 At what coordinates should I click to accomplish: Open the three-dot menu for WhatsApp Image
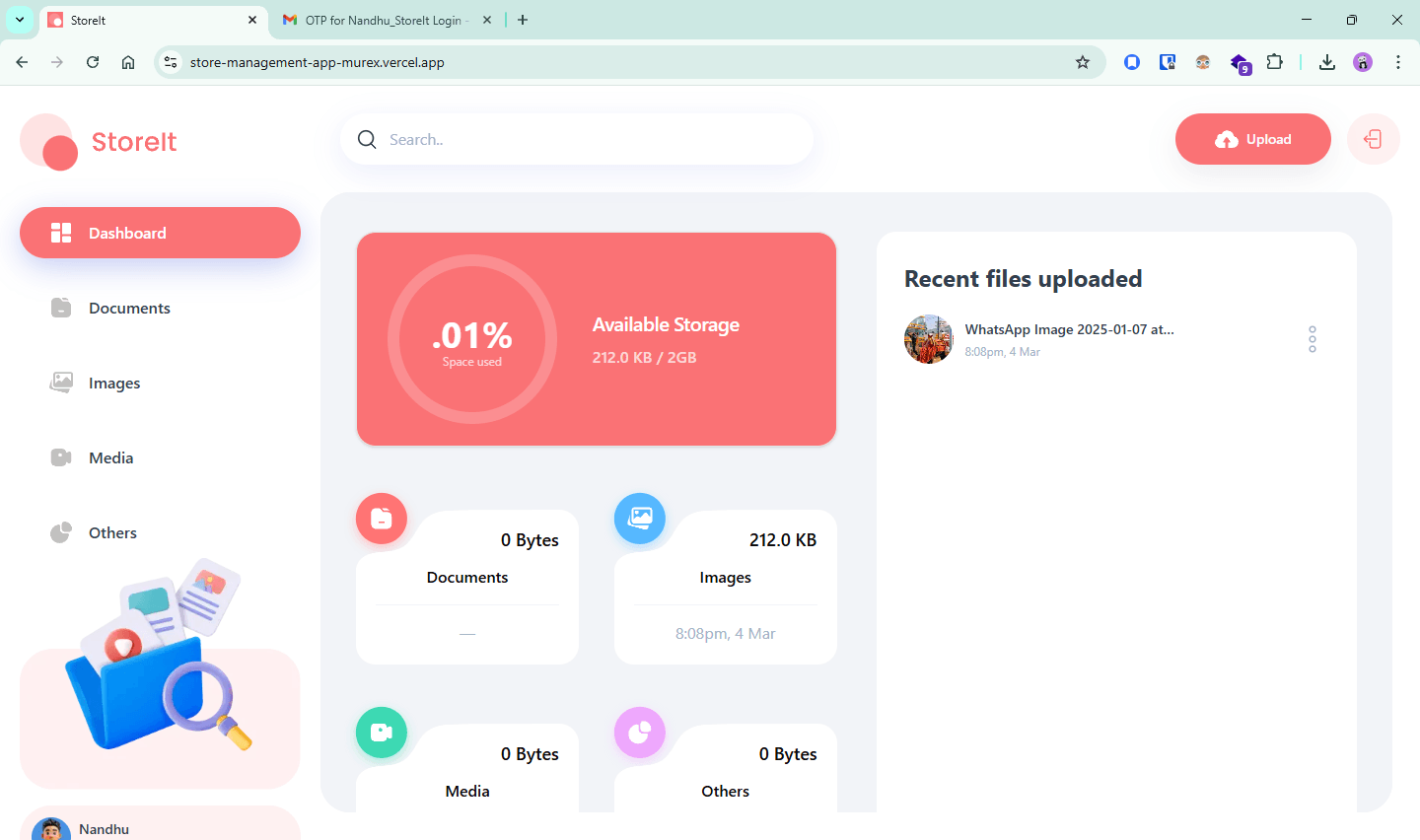[1312, 339]
